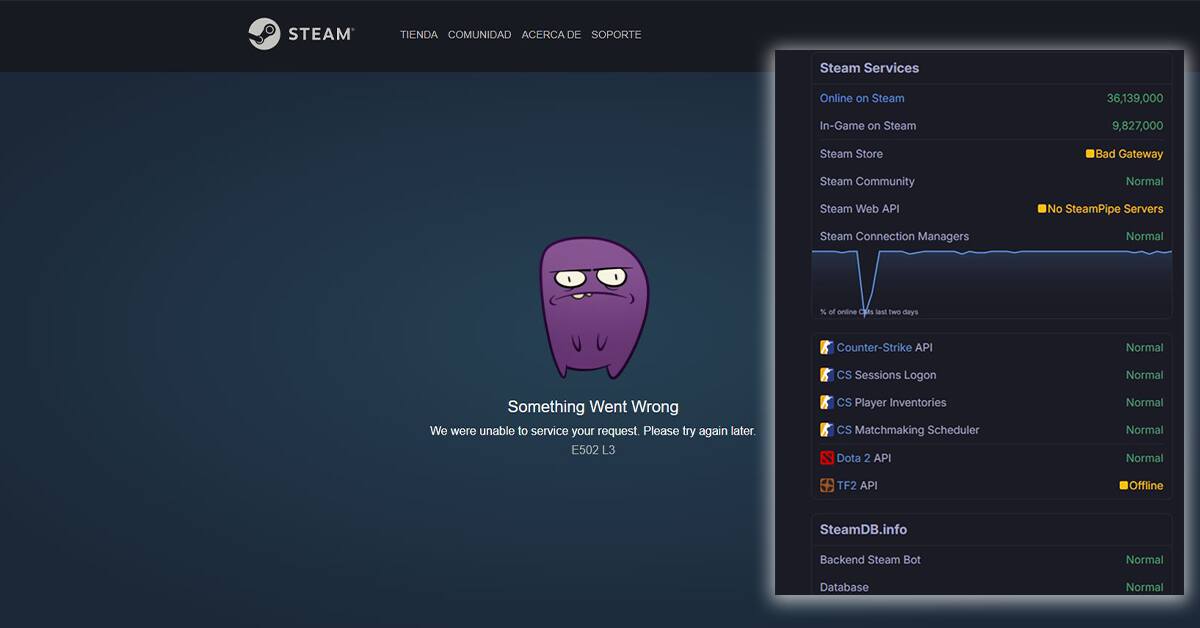
Task: Open the SOPORTE menu item
Action: coord(616,35)
